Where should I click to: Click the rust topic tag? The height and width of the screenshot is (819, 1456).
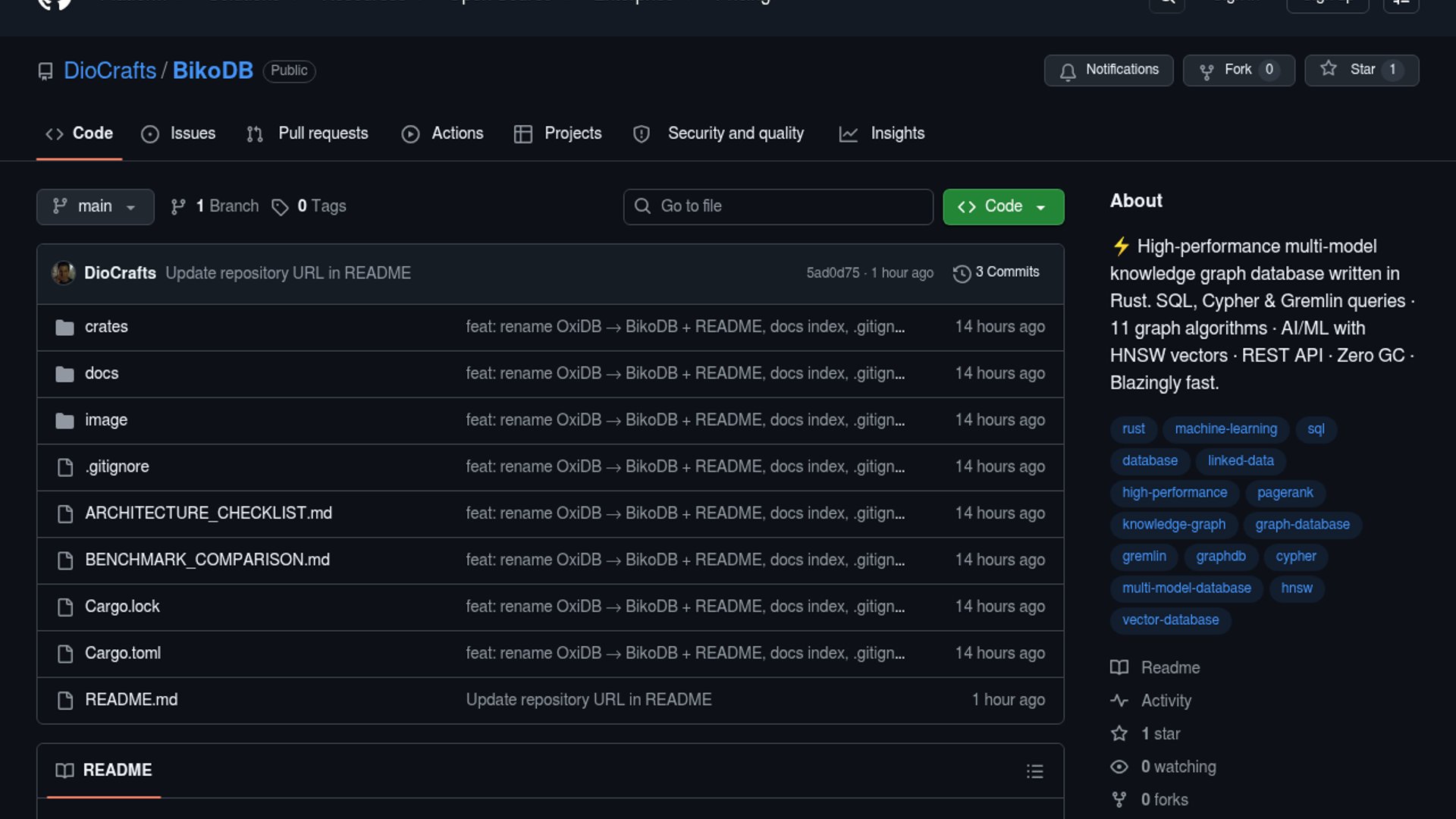tap(1133, 429)
